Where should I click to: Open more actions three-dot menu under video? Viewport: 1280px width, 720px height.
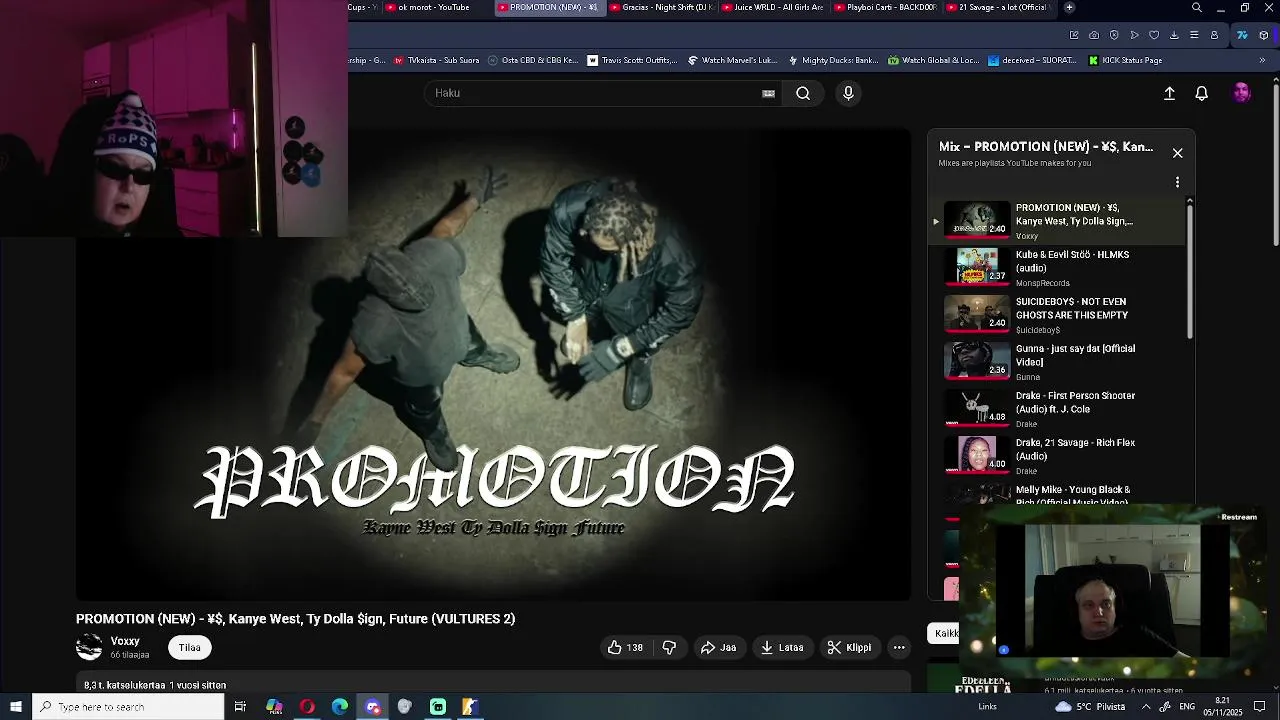coord(899,647)
